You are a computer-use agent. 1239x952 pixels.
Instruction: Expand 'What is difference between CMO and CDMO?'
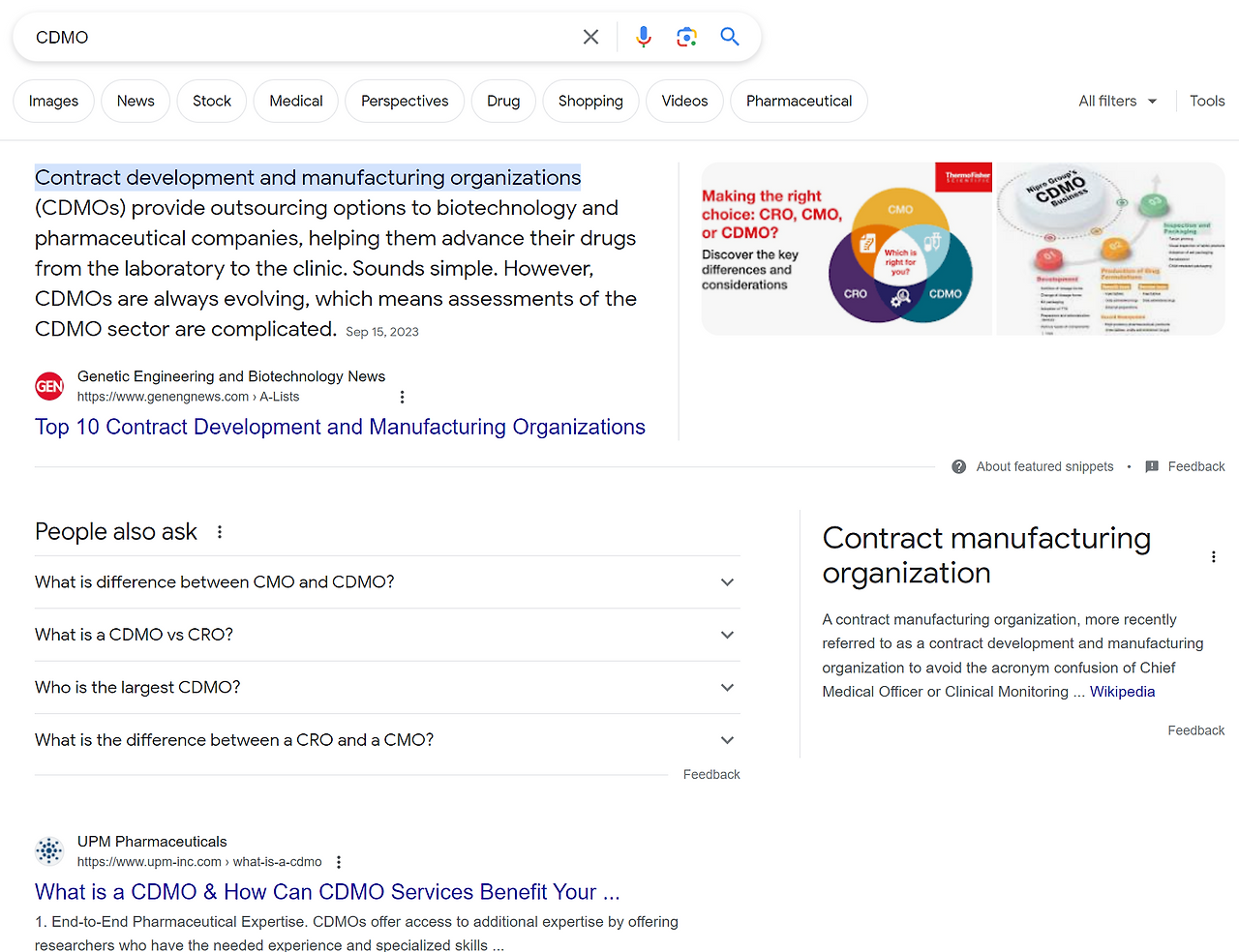387,582
